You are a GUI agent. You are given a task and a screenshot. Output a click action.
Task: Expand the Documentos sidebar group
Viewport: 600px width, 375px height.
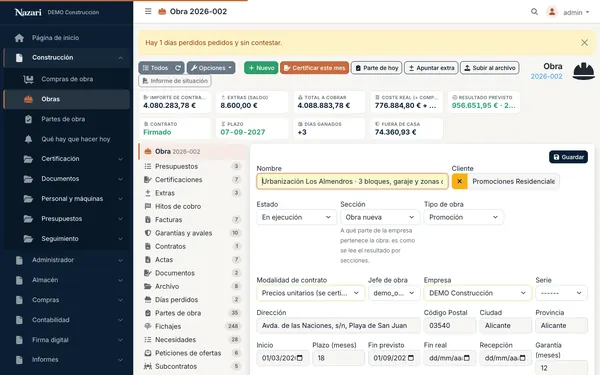tap(121, 179)
